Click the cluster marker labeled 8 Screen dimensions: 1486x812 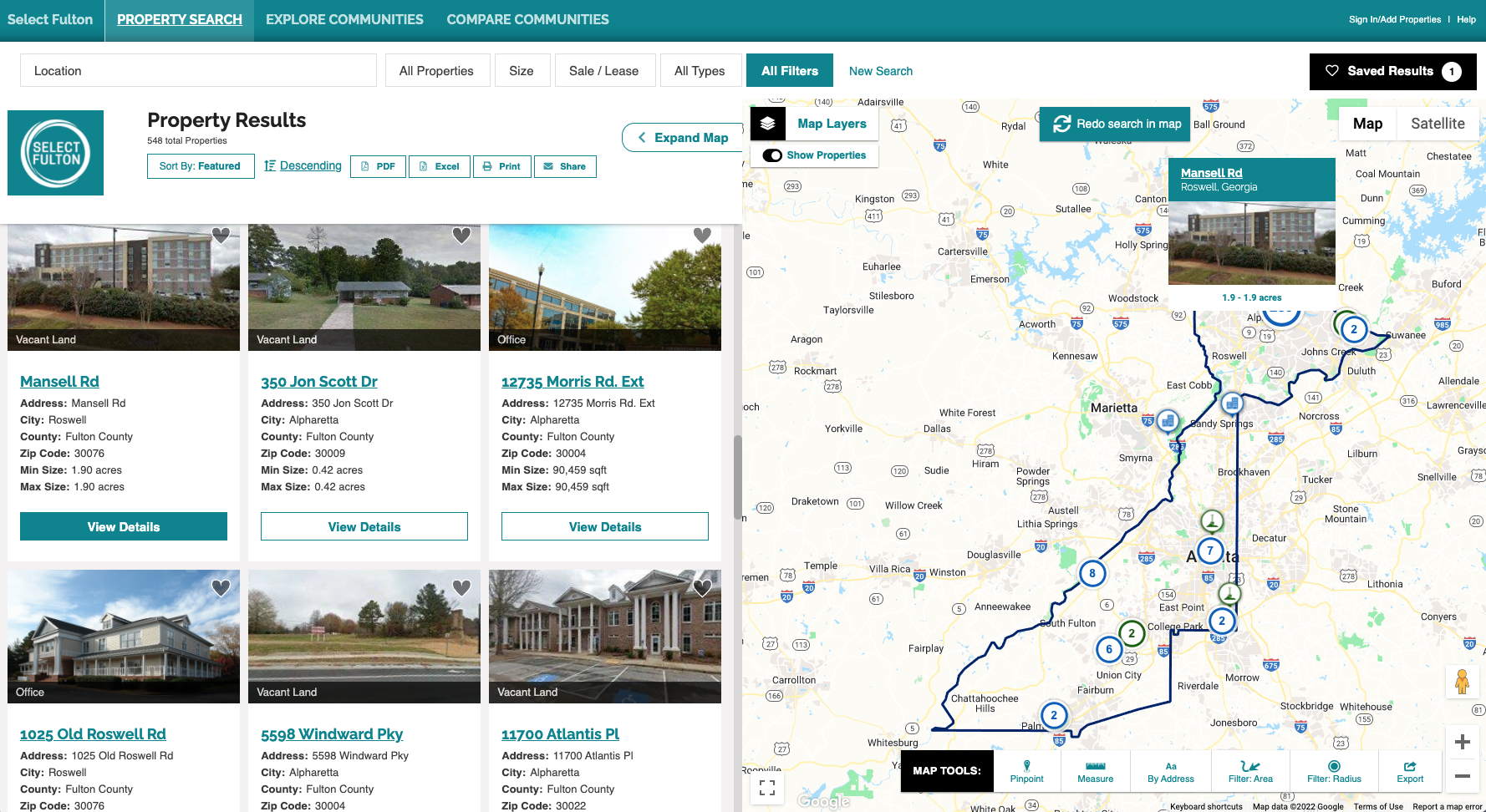[1092, 573]
